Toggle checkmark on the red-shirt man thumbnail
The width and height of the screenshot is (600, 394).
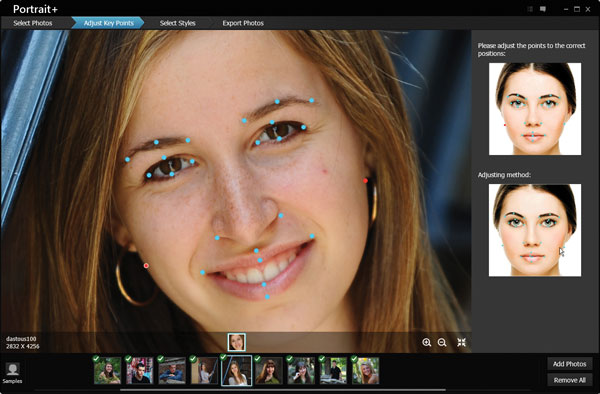click(x=128, y=359)
